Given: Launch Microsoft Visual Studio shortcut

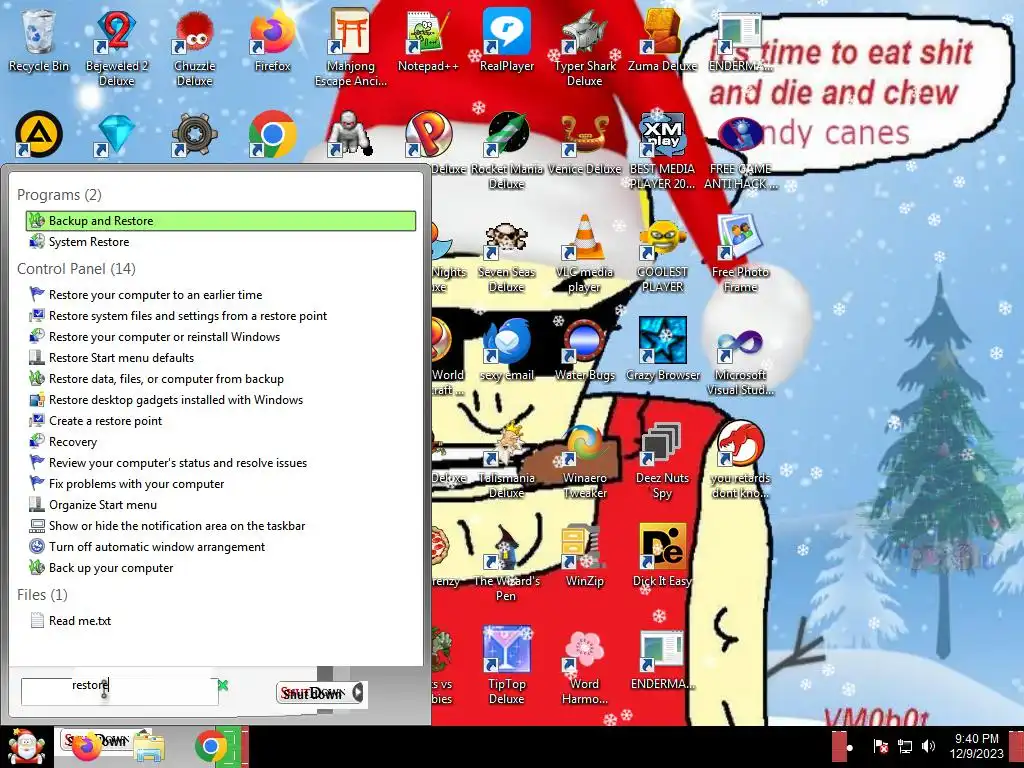Looking at the screenshot, I should click(741, 357).
